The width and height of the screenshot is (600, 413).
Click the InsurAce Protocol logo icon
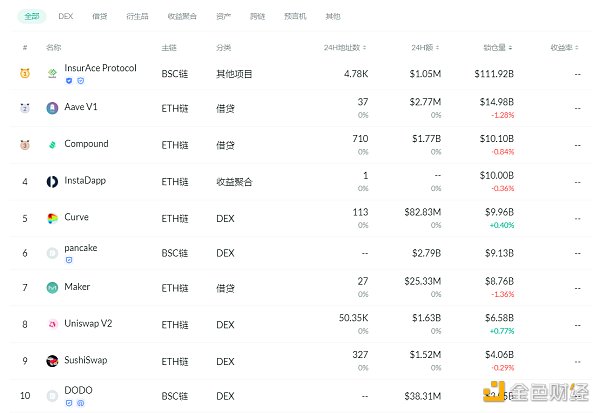coord(53,73)
